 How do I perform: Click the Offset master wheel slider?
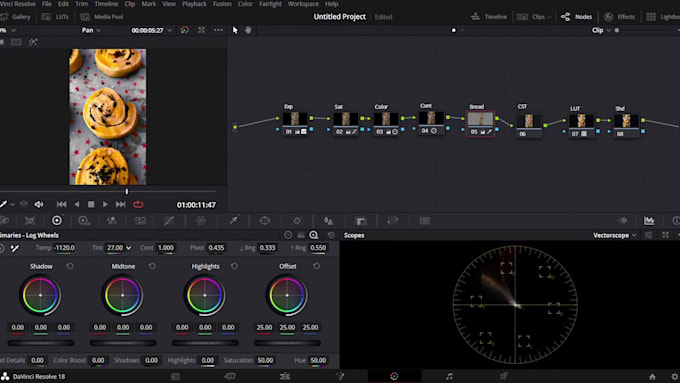point(287,343)
